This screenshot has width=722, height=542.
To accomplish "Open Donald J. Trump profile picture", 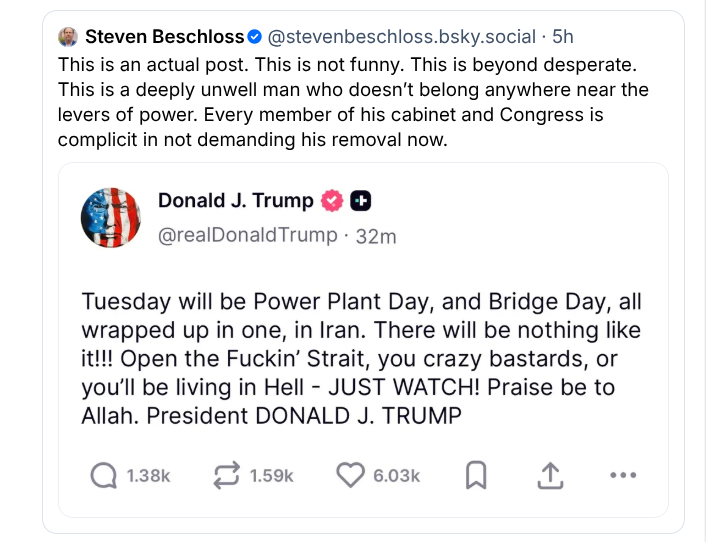I will click(109, 217).
